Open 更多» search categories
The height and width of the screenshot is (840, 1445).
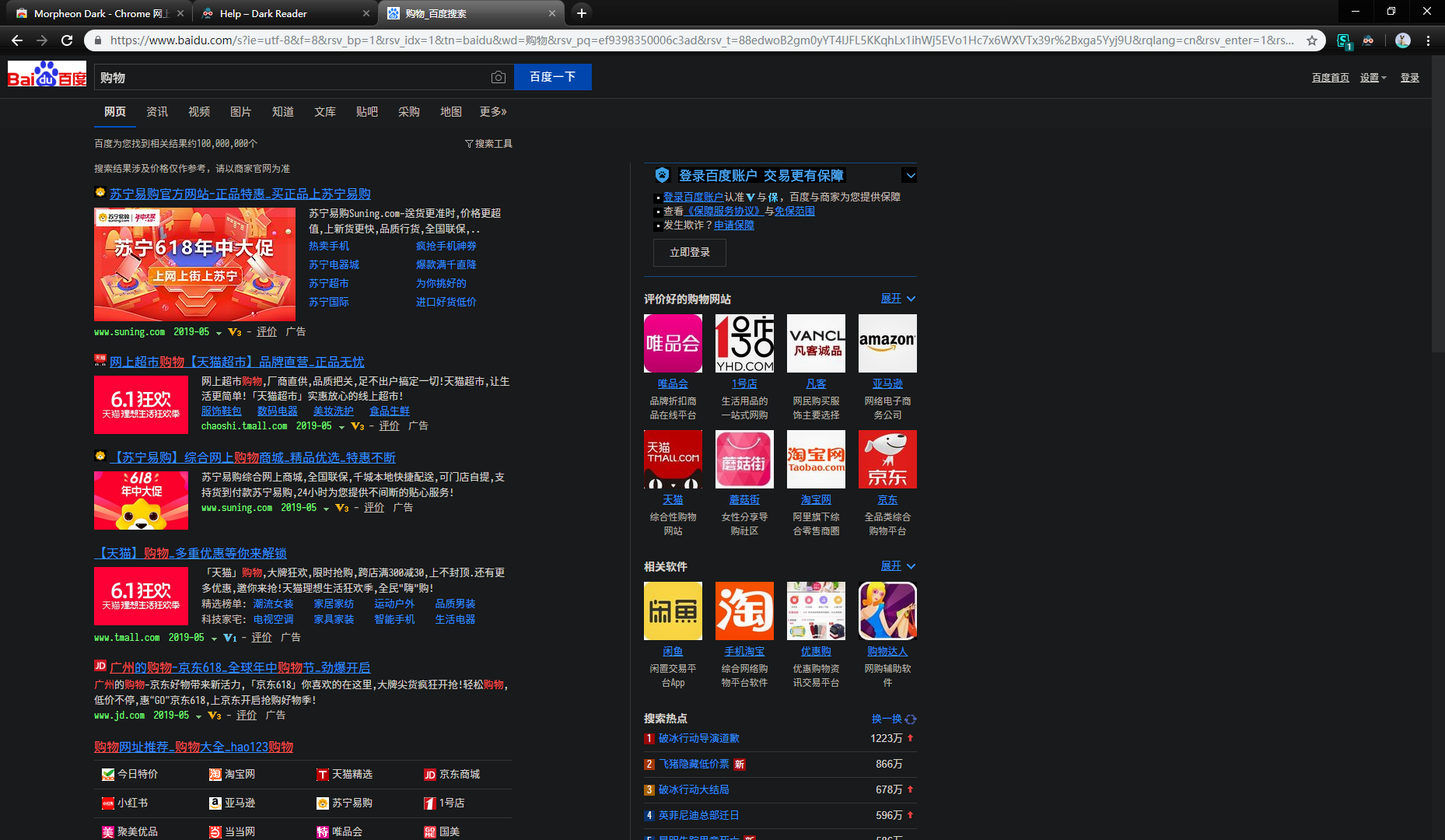[x=493, y=112]
